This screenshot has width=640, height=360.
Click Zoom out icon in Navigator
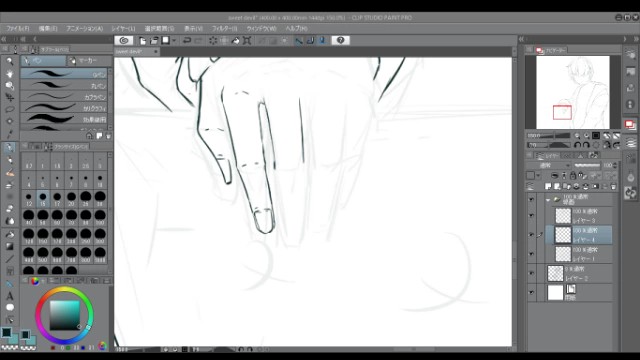pyautogui.click(x=577, y=136)
